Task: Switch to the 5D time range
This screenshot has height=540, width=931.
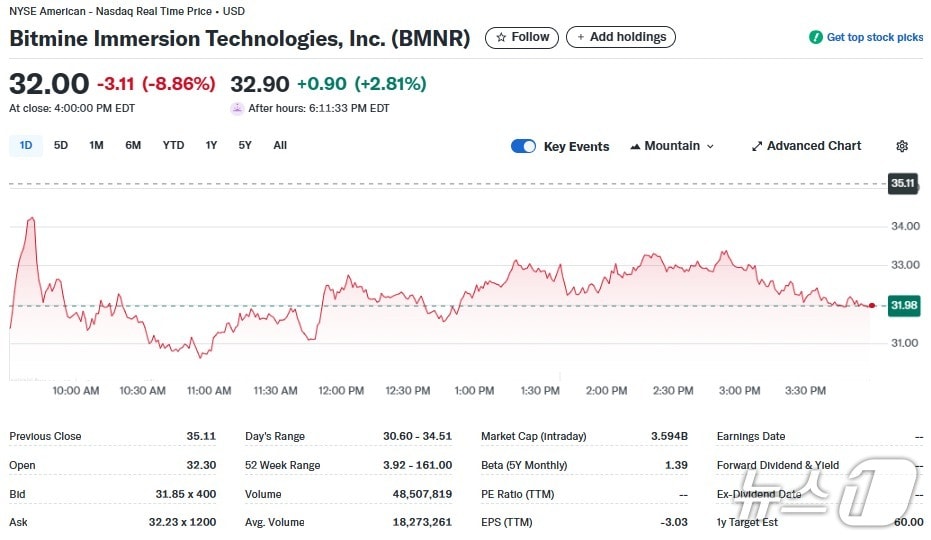Action: [x=61, y=145]
